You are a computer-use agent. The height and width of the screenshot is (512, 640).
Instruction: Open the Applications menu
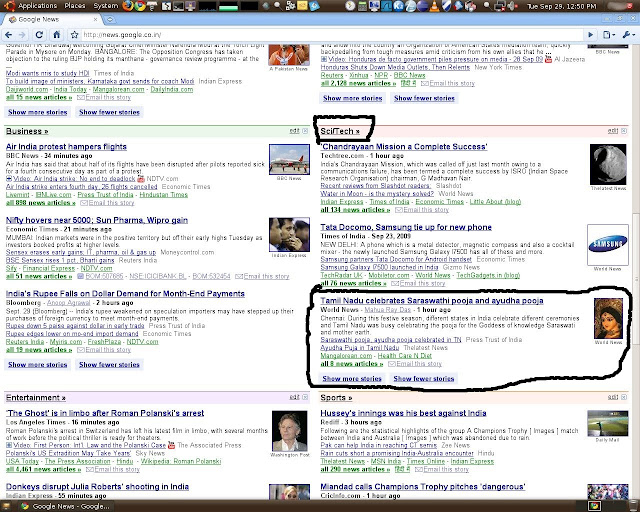[37, 5]
